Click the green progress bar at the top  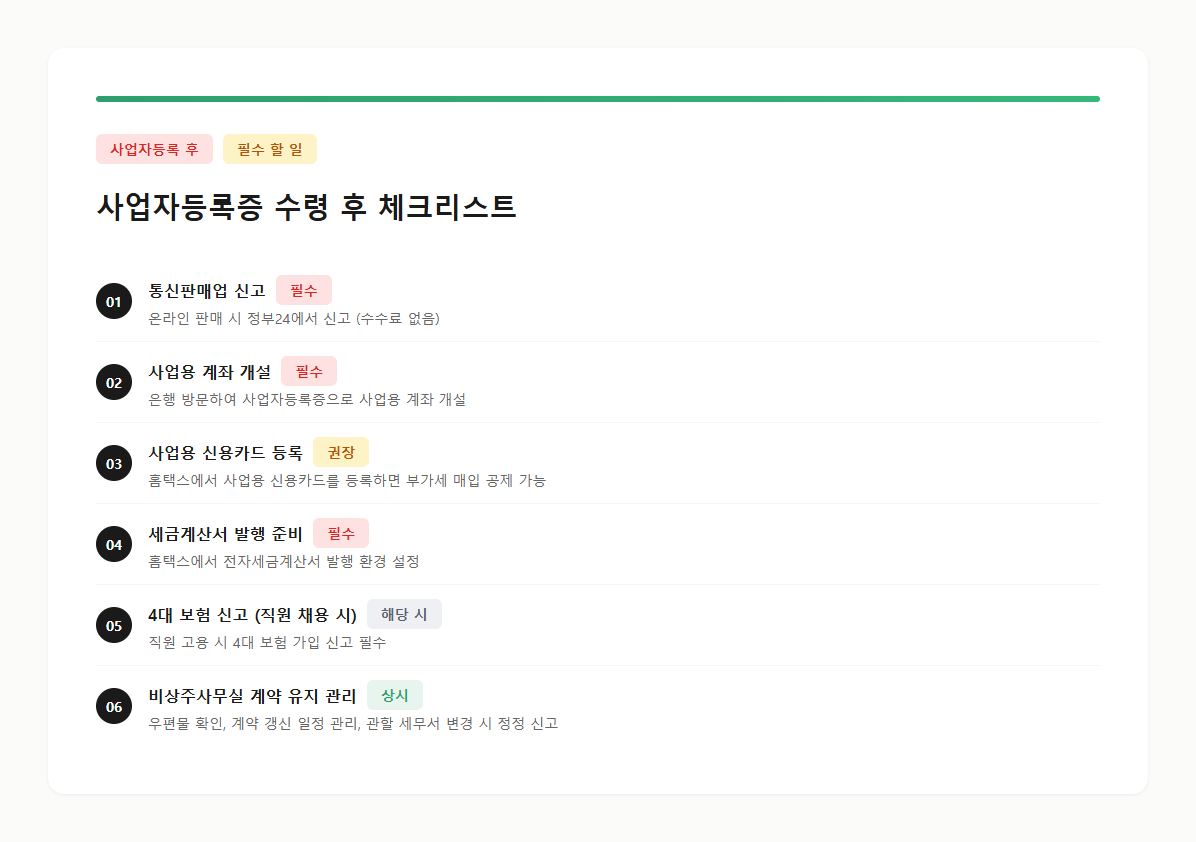click(597, 97)
